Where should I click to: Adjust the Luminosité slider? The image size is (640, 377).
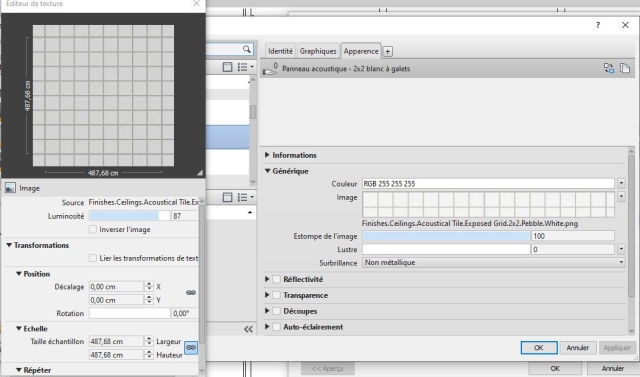[x=129, y=216]
